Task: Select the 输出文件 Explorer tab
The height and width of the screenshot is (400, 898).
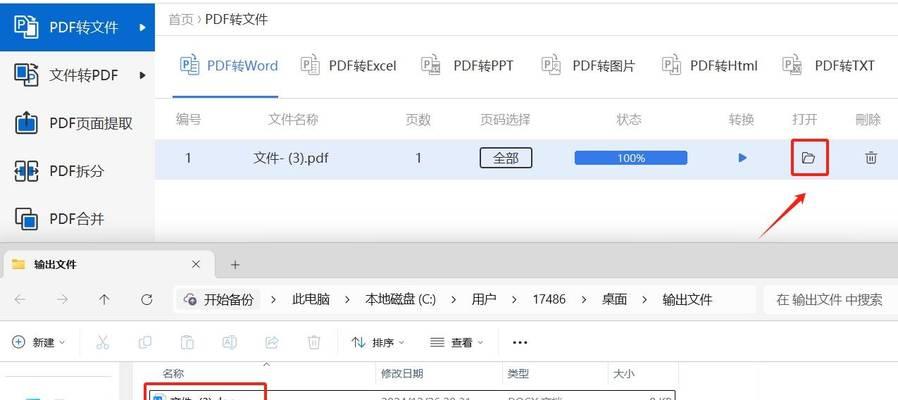Action: pos(109,265)
